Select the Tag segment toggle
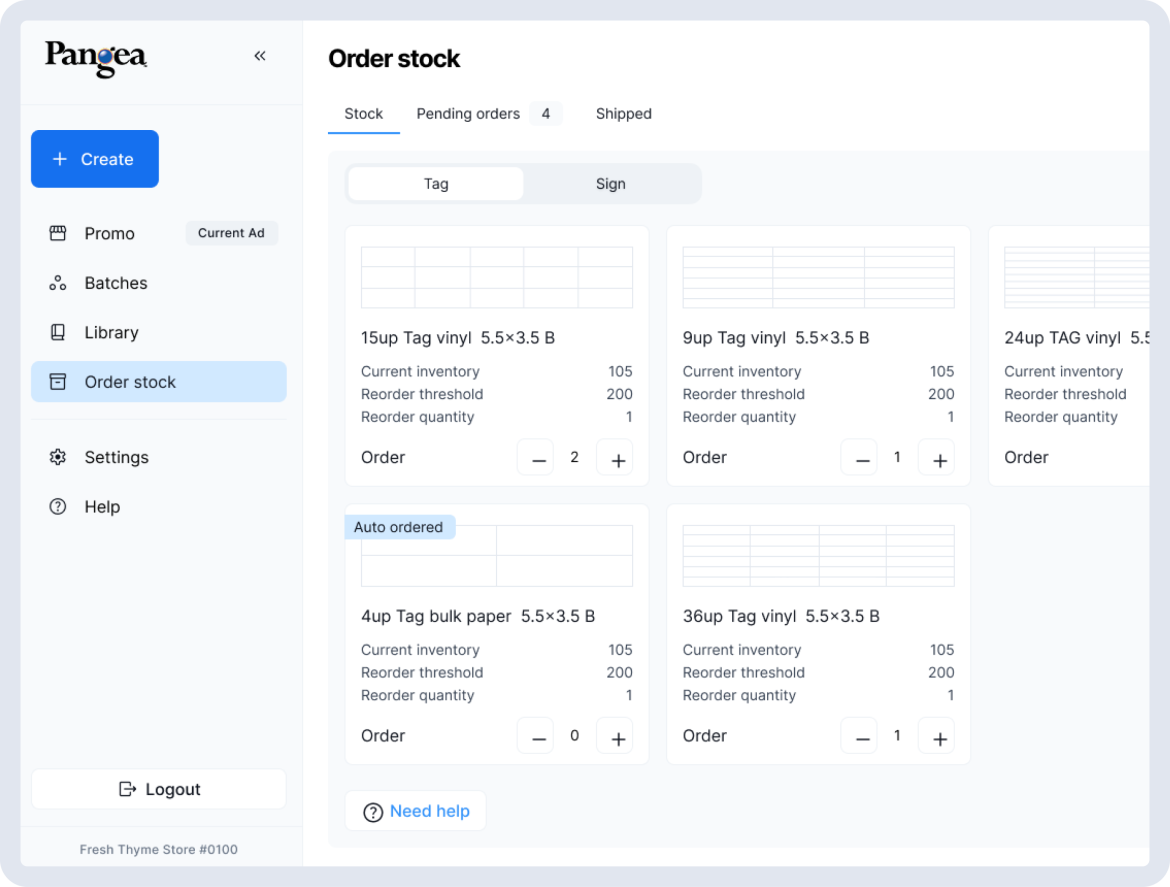This screenshot has height=887, width=1170. point(436,184)
